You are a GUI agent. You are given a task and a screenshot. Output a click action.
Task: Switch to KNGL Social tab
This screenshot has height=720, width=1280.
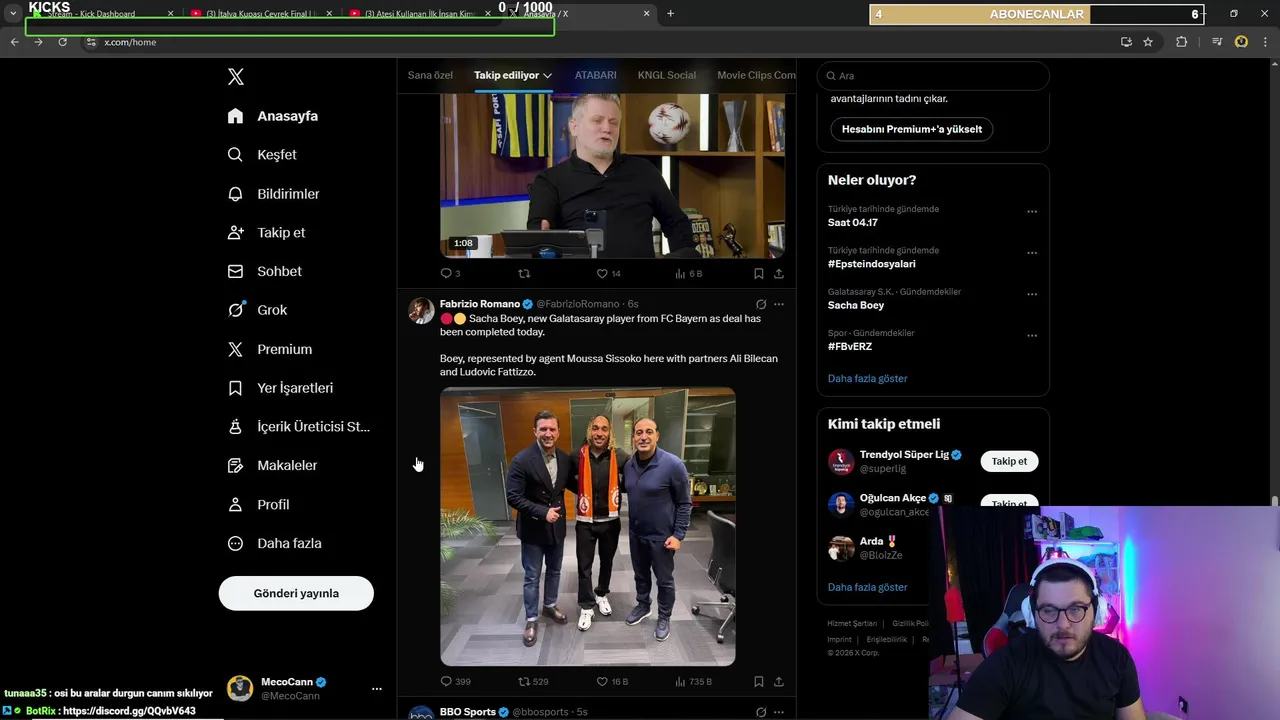[x=667, y=75]
